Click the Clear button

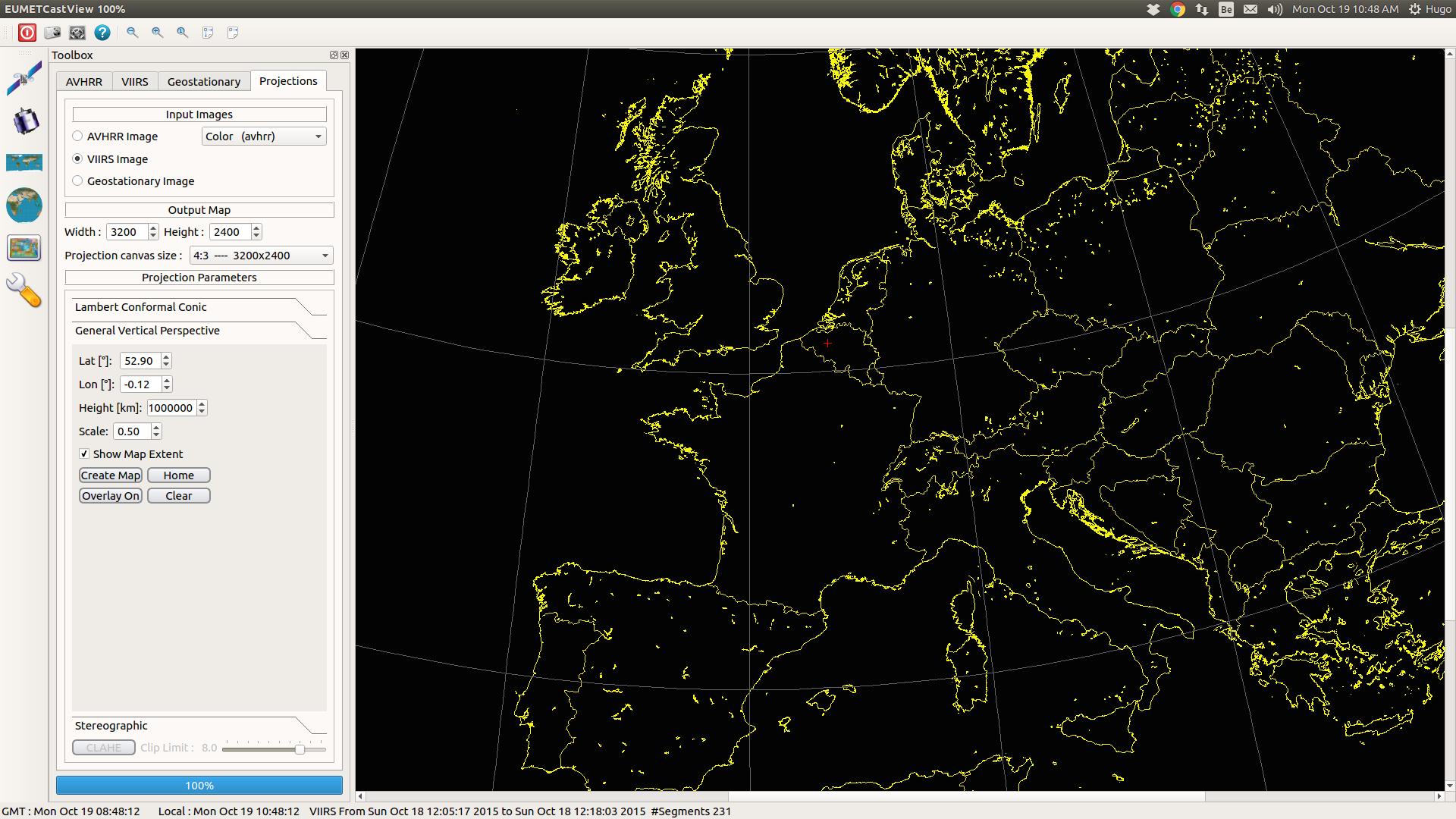pyautogui.click(x=179, y=496)
